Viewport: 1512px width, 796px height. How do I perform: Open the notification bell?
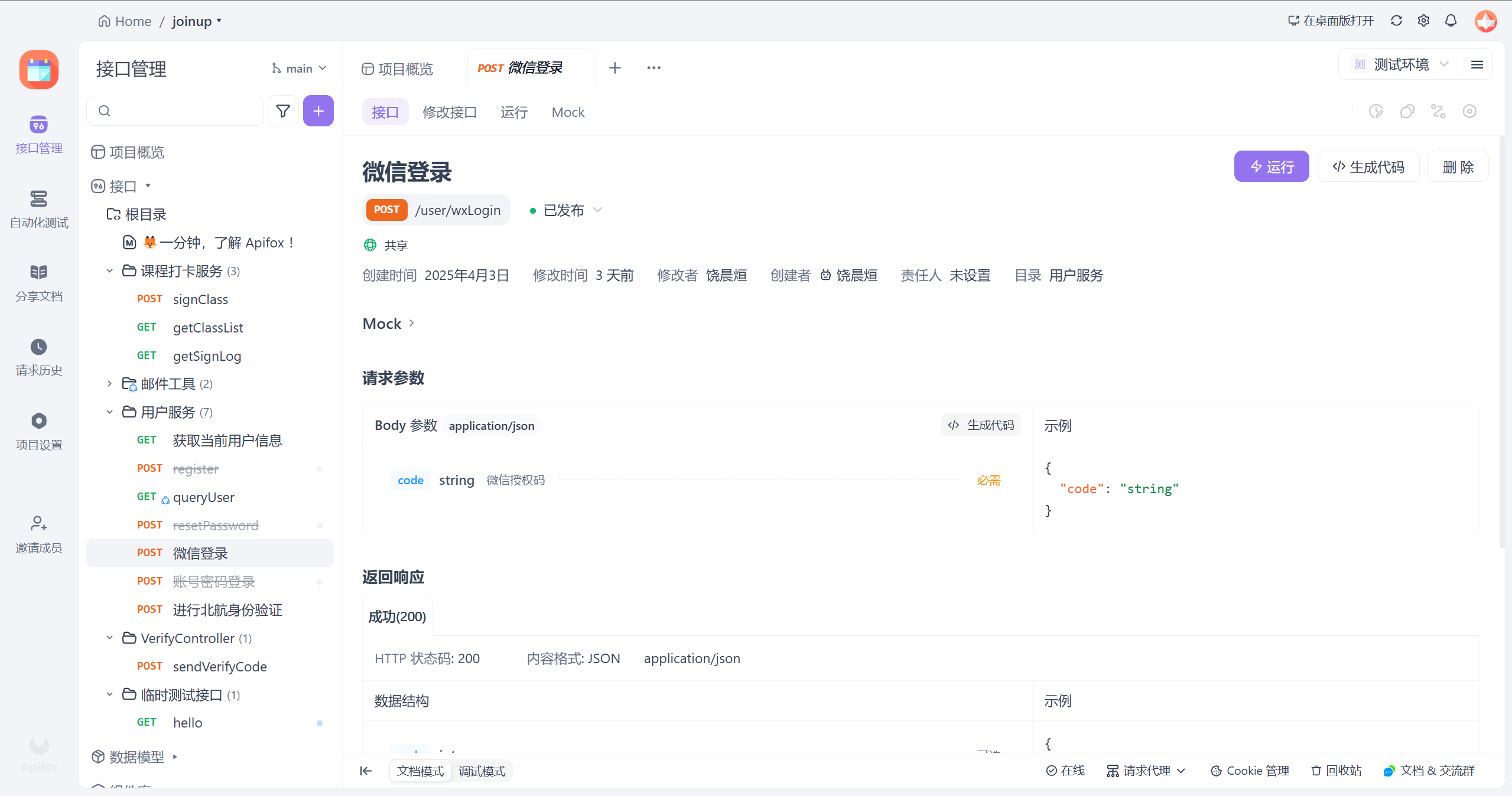pyautogui.click(x=1451, y=21)
